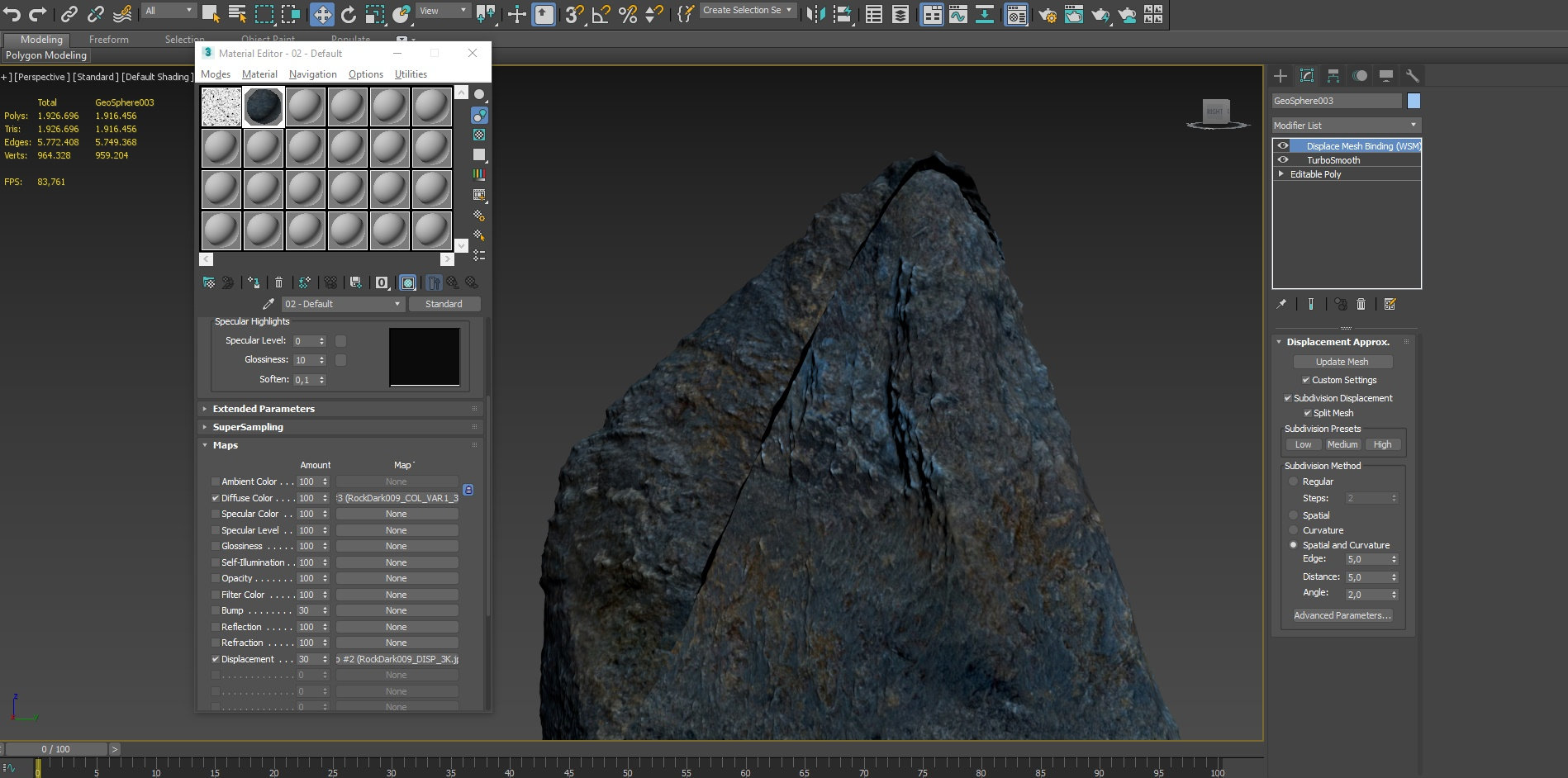Choose the High subdivision preset
Screen dimensions: 1568x778
tap(1383, 444)
